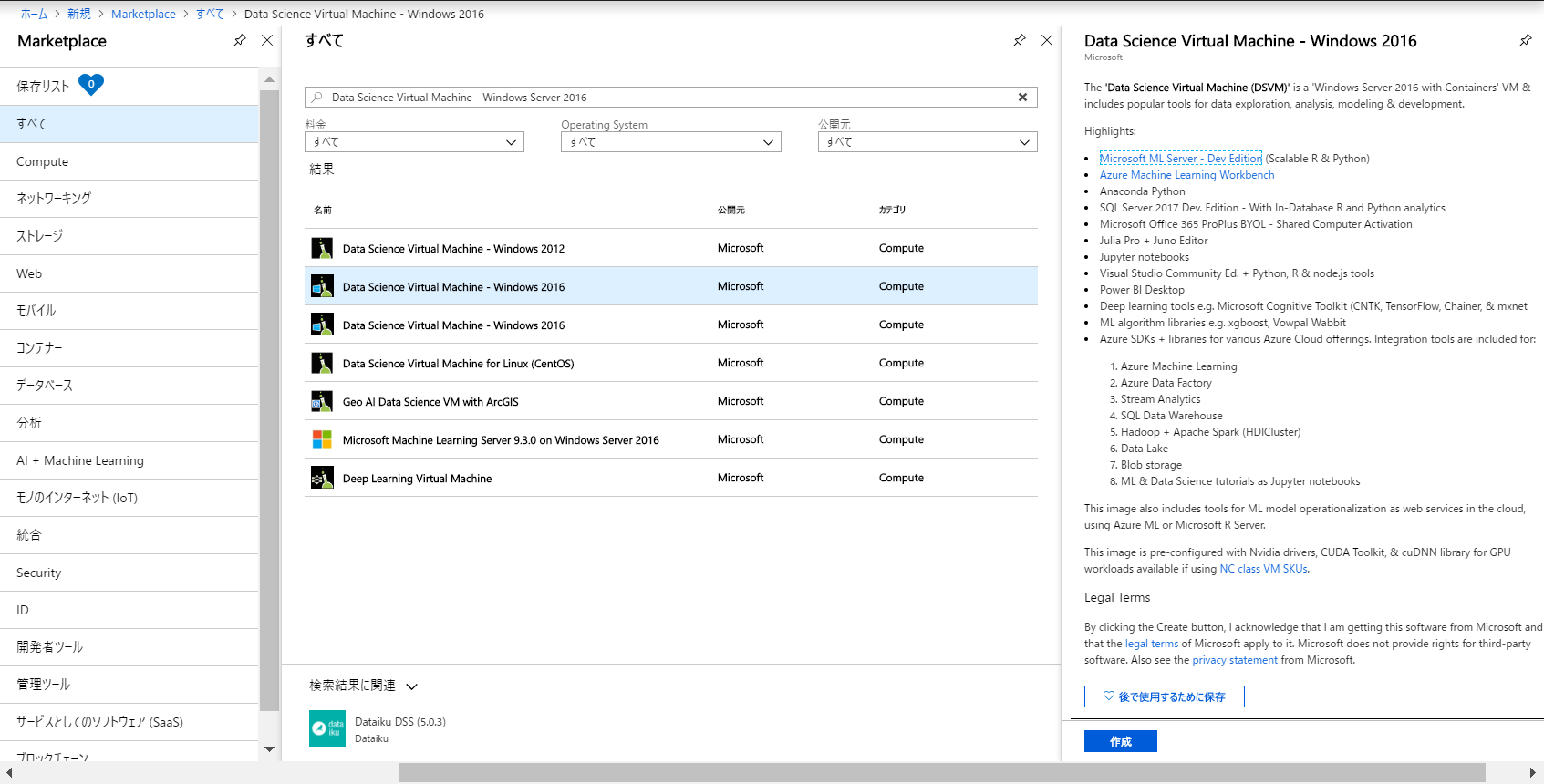The height and width of the screenshot is (784, 1544).
Task: Select the データベース category
Action: 130,386
